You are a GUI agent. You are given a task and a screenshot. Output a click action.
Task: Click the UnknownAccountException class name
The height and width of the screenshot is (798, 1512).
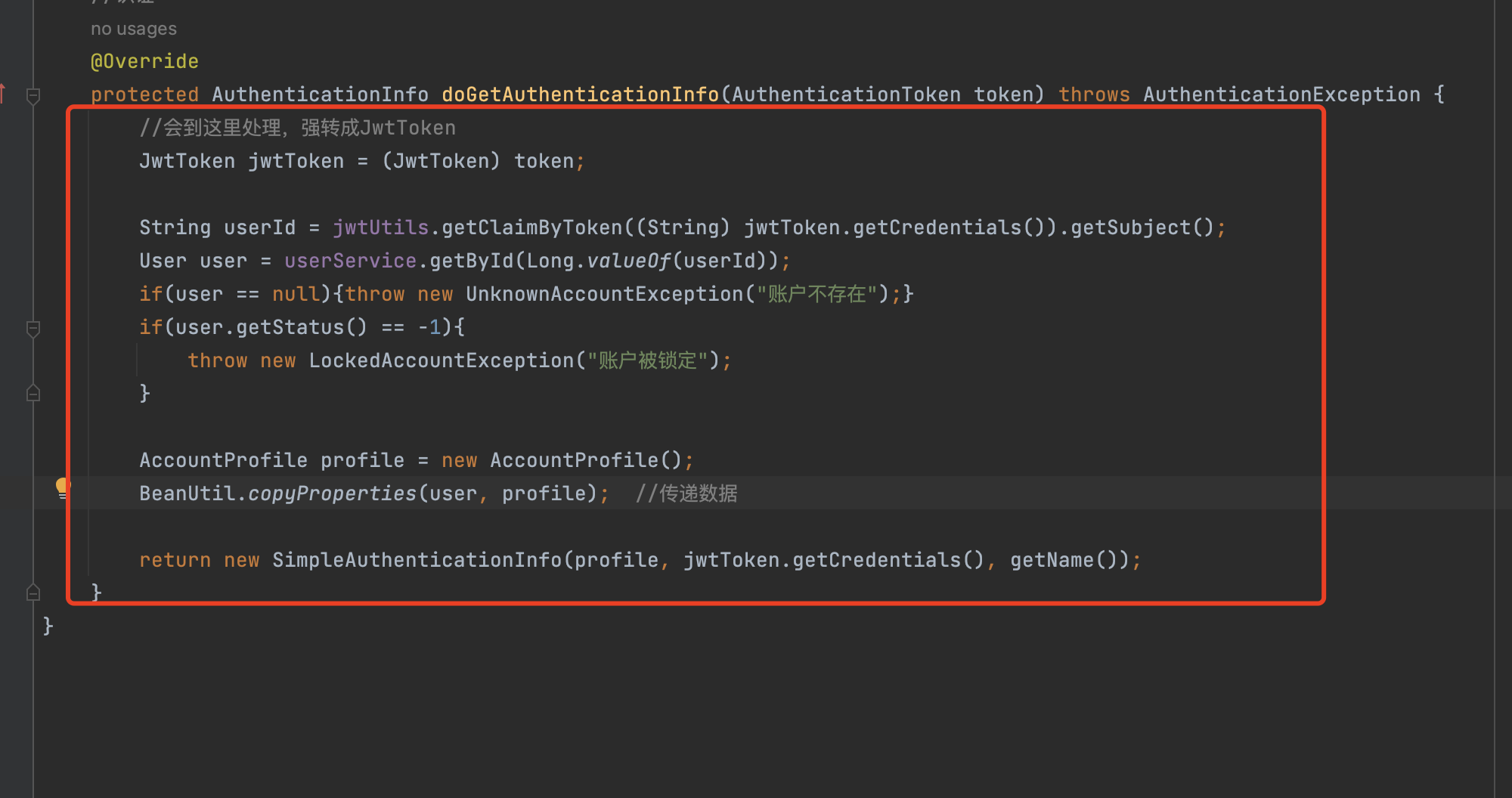[604, 294]
